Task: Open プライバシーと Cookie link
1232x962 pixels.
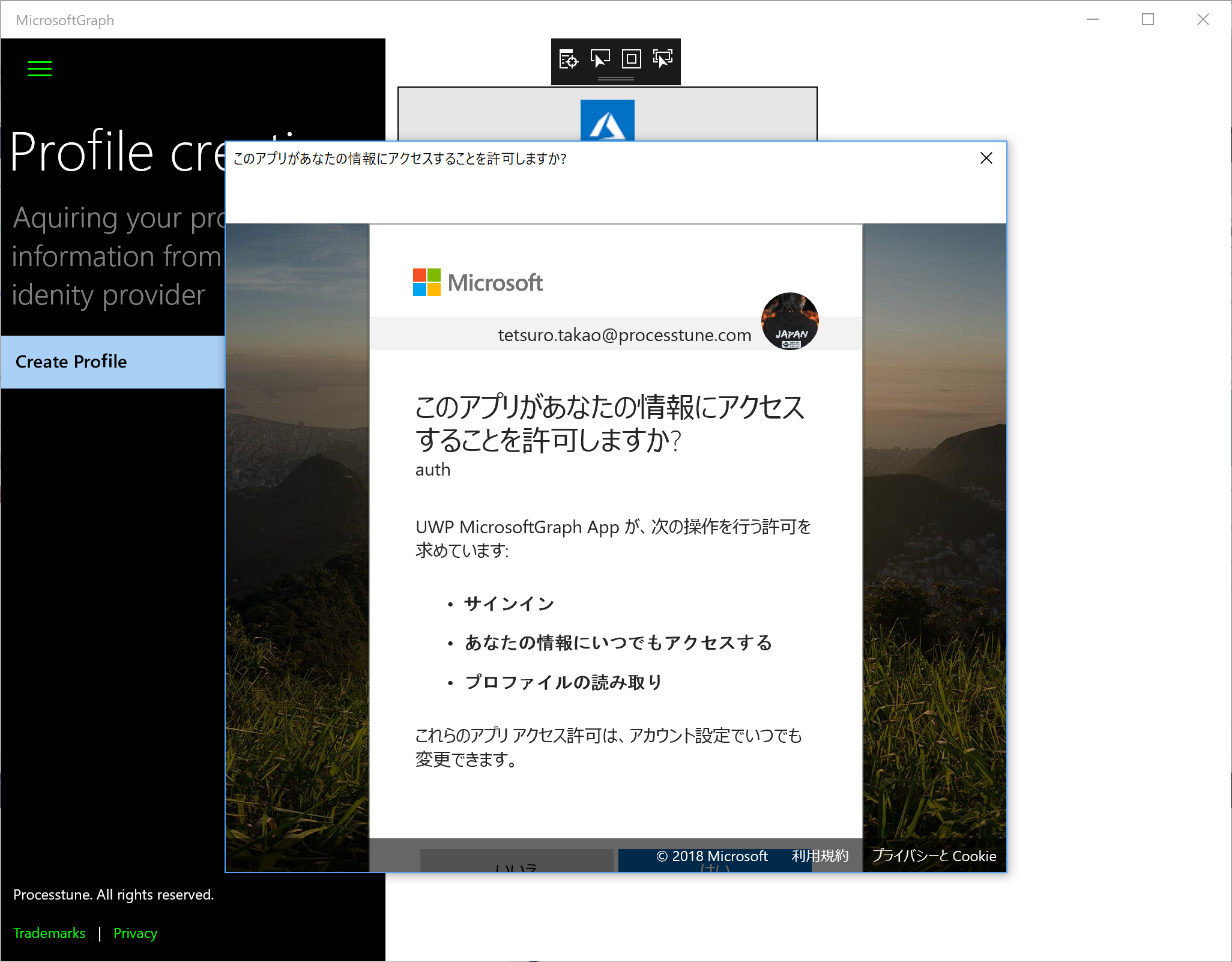Action: [934, 856]
